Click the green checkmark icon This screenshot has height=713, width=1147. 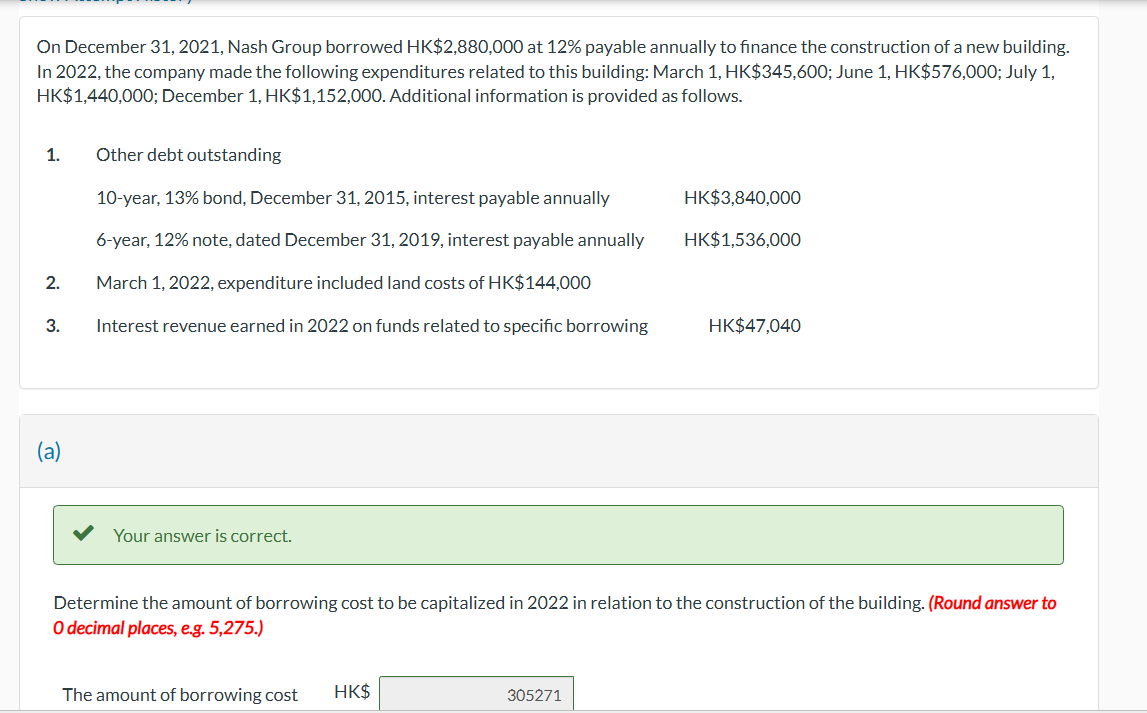tap(83, 533)
